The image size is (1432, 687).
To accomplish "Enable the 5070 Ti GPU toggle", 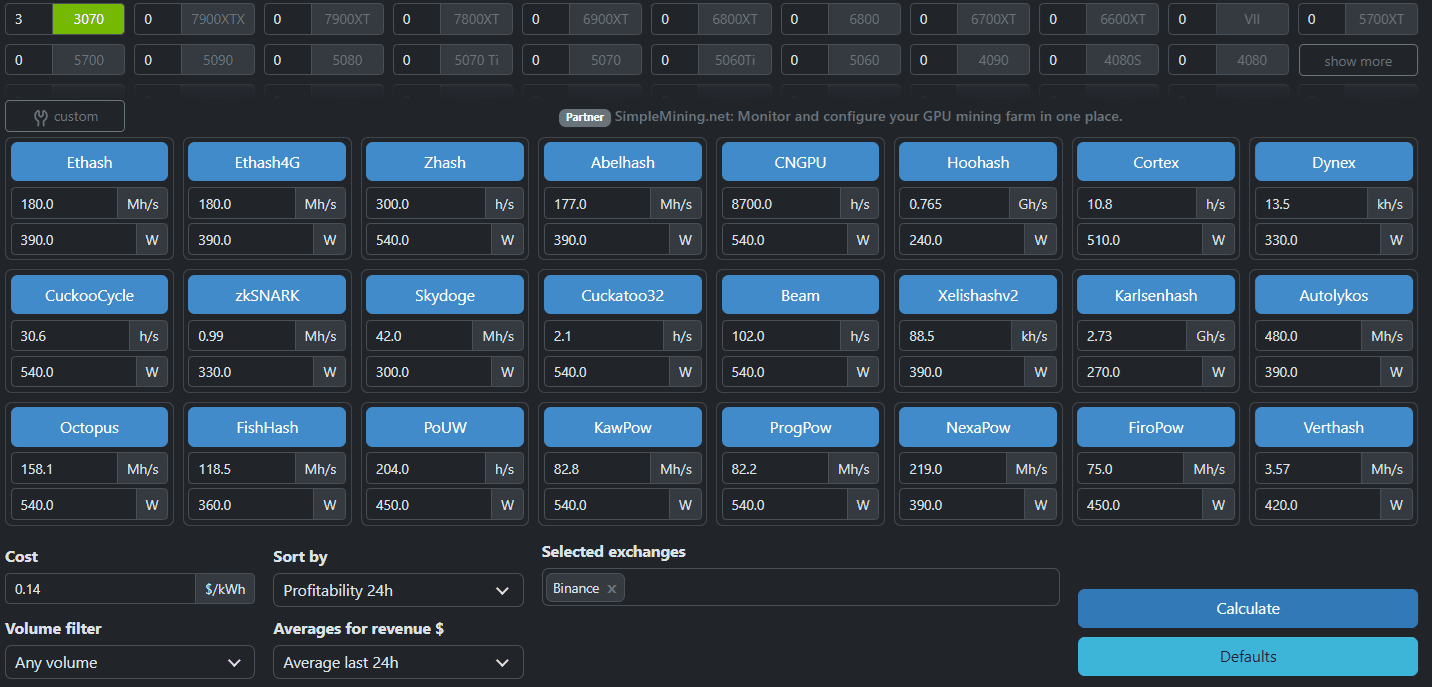I will [476, 60].
